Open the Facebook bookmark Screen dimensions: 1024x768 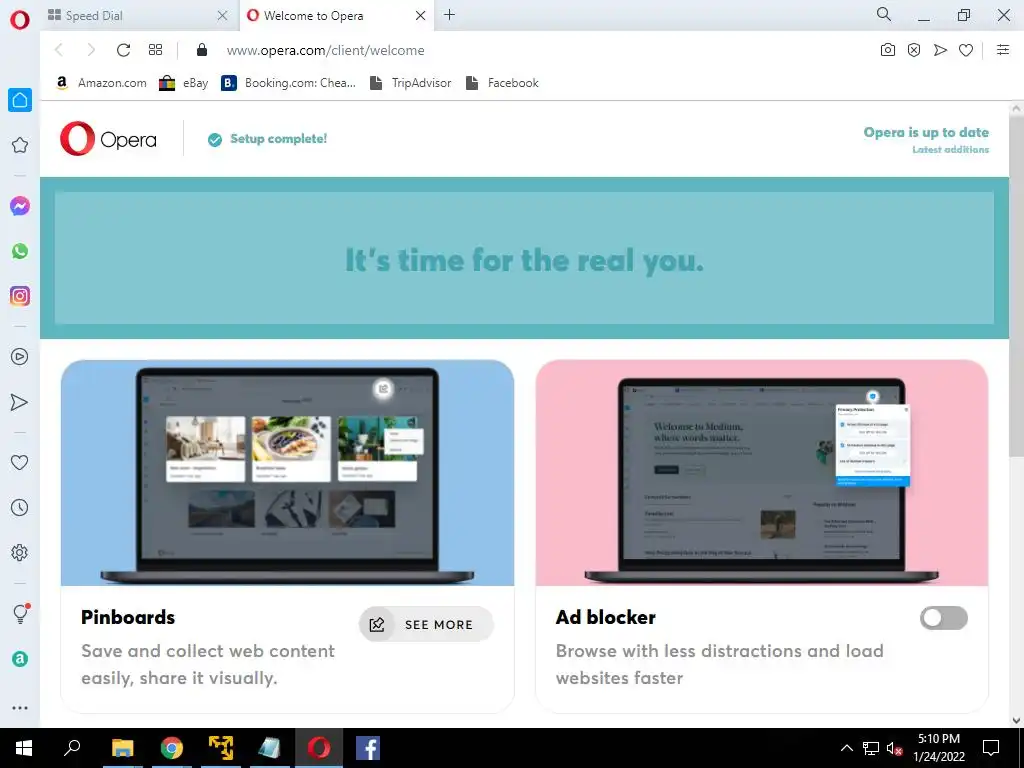502,83
